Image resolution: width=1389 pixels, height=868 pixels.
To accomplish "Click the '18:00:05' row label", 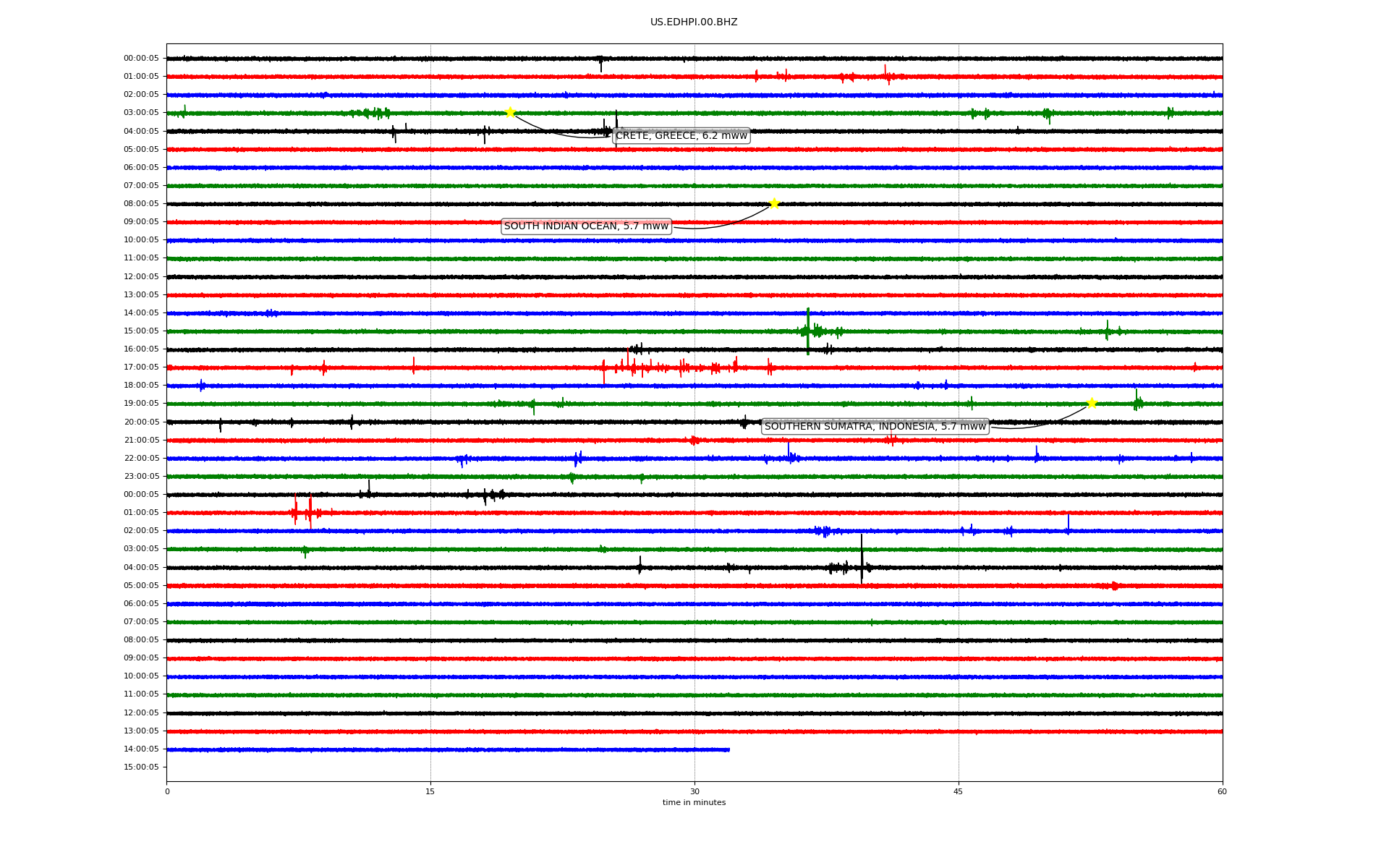I will tap(141, 386).
